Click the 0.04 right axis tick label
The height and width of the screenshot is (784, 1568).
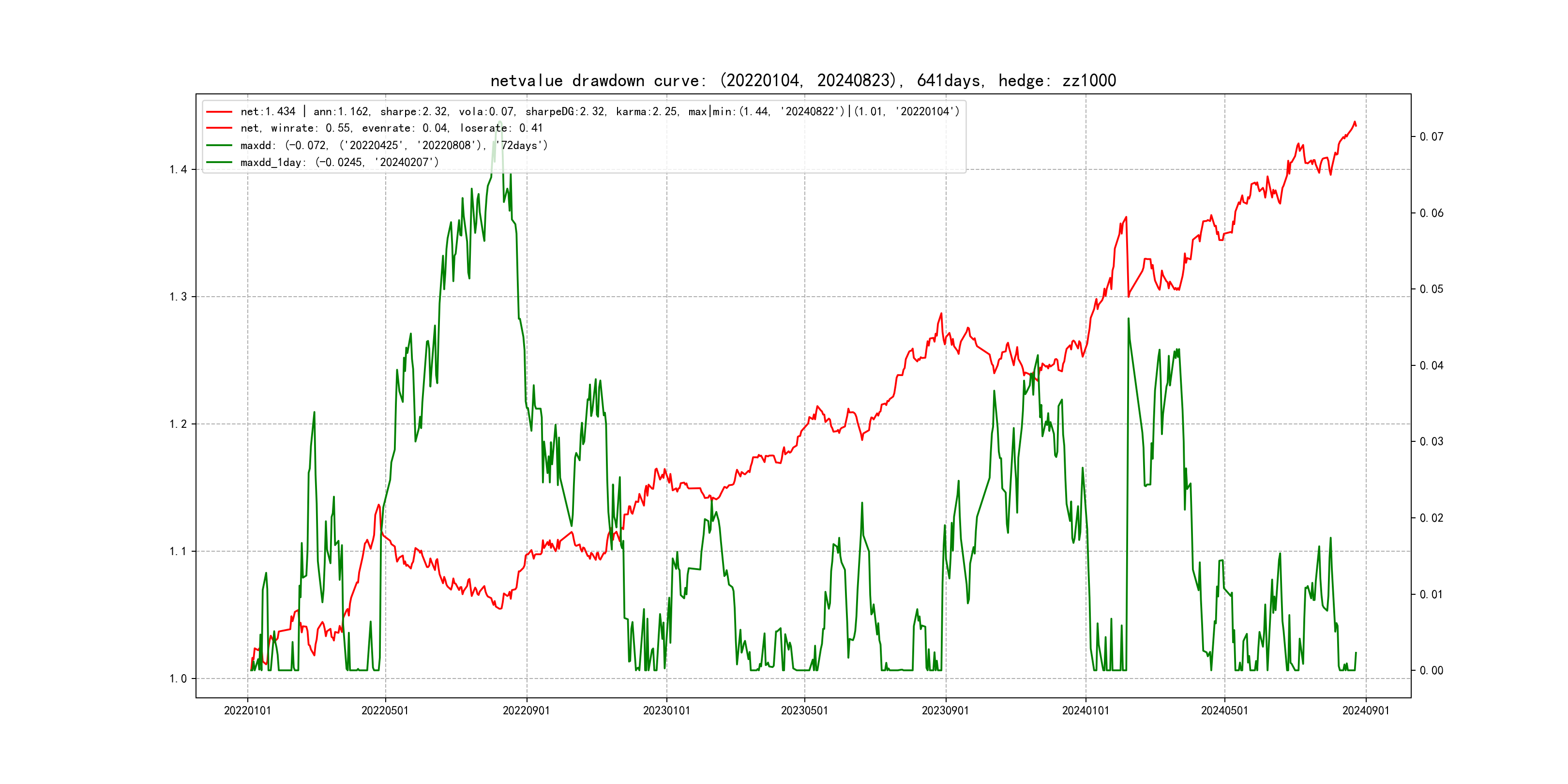click(x=1431, y=365)
